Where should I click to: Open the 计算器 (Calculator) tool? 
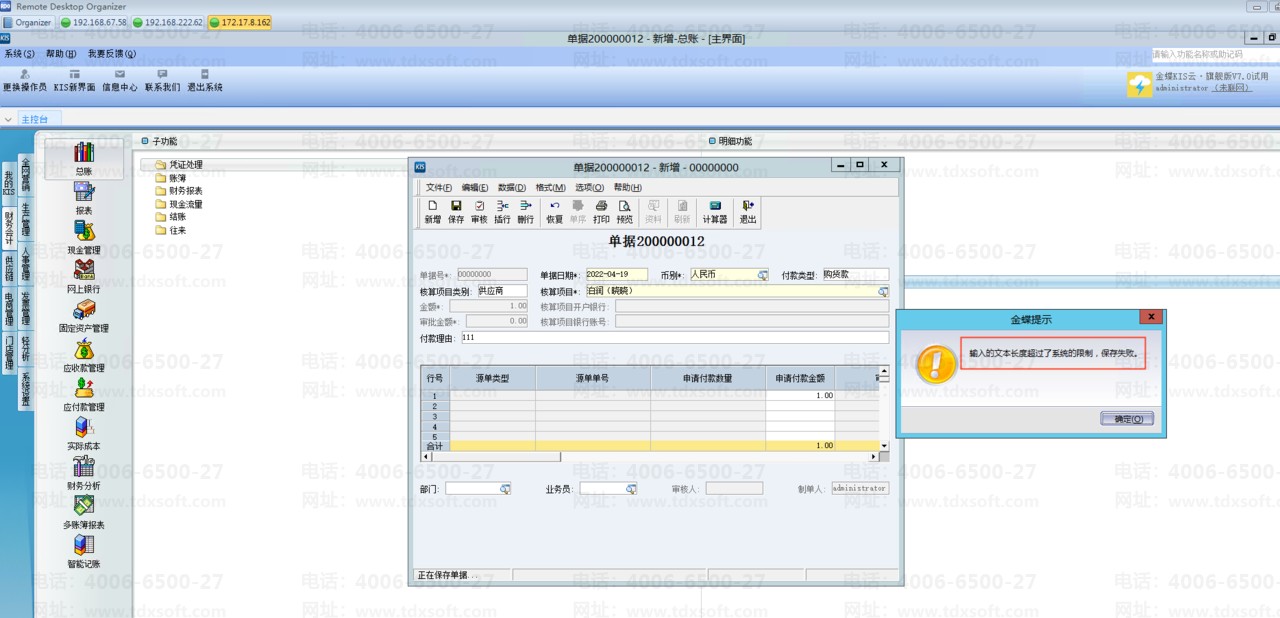(x=714, y=211)
